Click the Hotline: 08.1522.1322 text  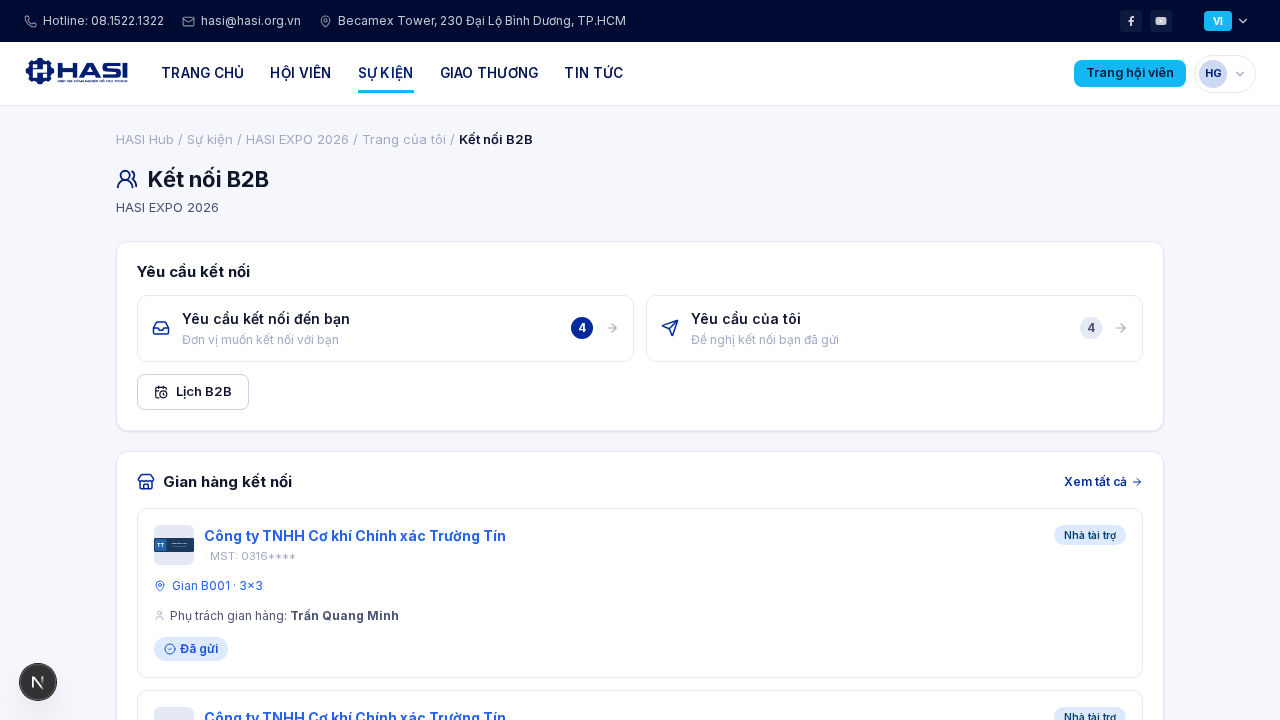tap(103, 21)
